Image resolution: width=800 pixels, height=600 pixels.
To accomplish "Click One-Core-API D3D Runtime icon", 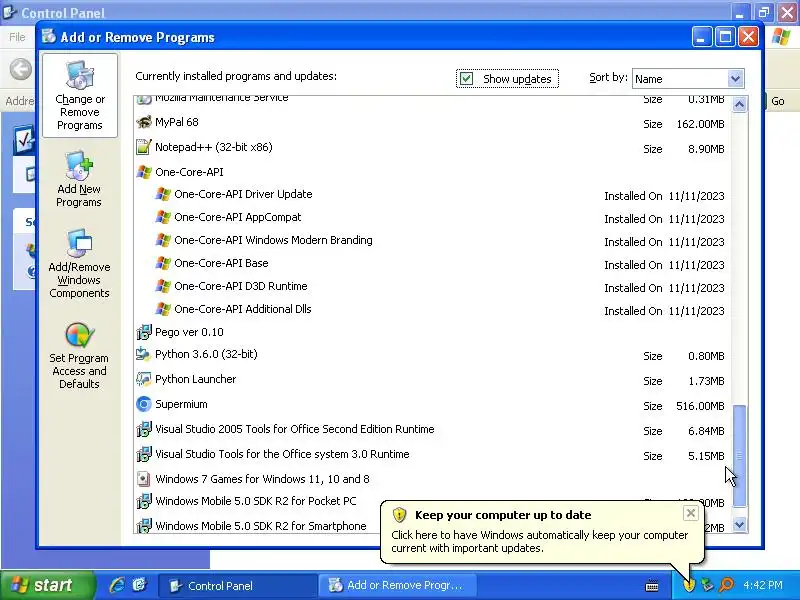I will [163, 286].
